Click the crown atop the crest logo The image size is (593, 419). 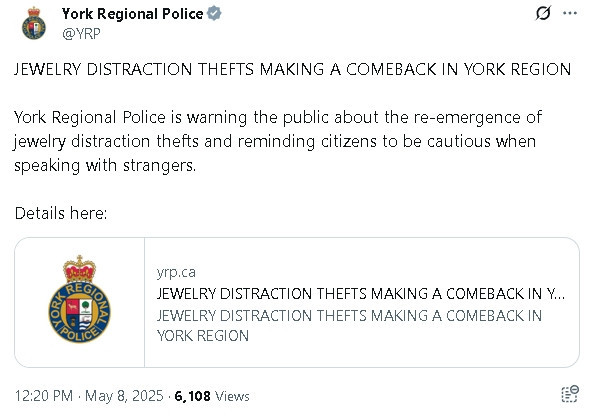click(79, 269)
